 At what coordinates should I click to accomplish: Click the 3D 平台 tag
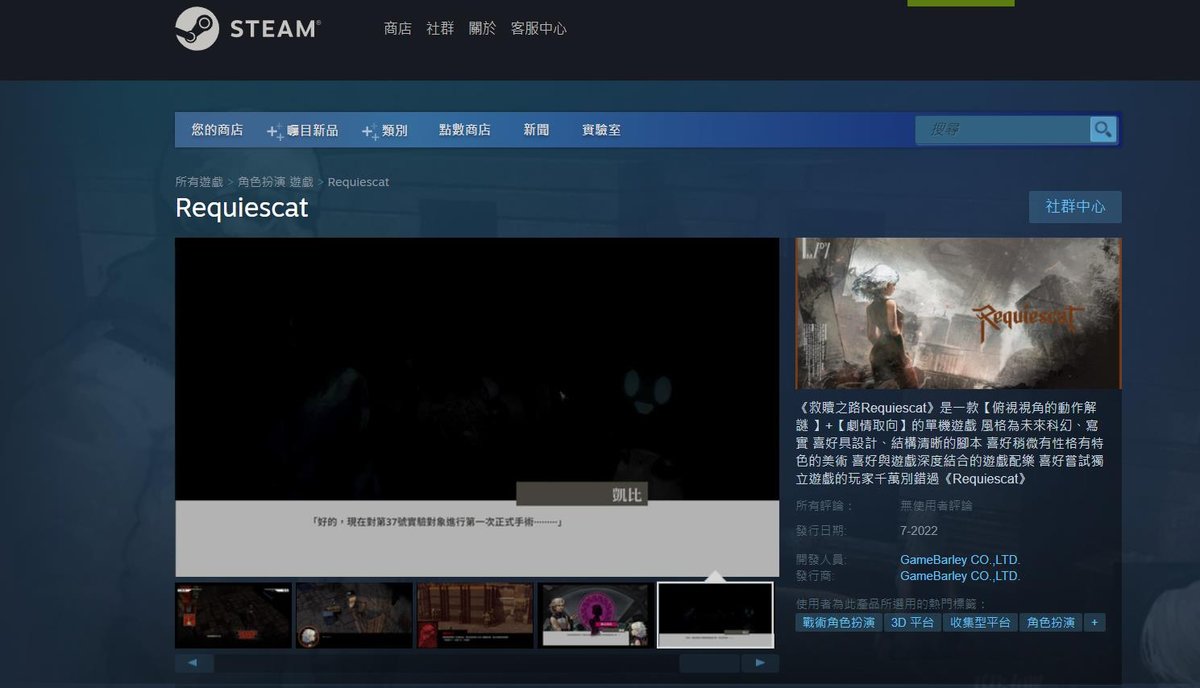[x=912, y=622]
